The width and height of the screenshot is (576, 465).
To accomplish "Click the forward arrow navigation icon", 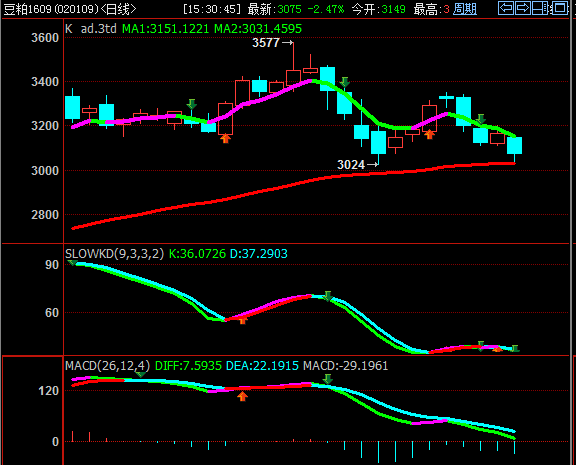I will [x=522, y=8].
